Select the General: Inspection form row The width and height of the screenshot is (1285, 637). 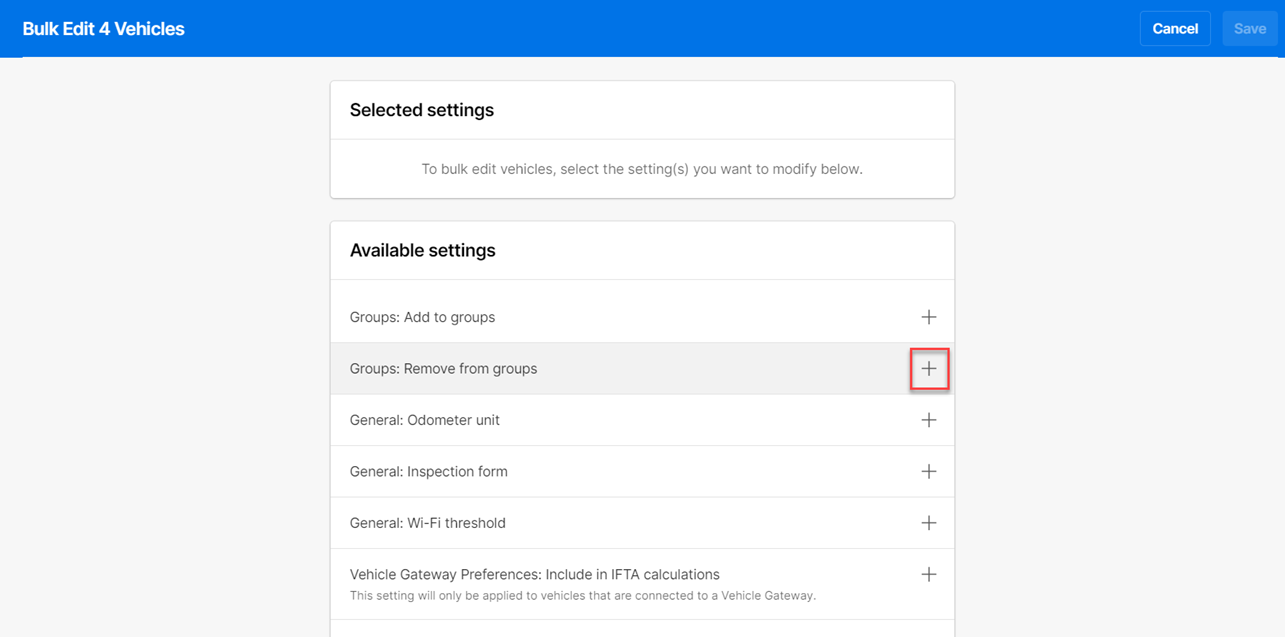pyautogui.click(x=640, y=470)
